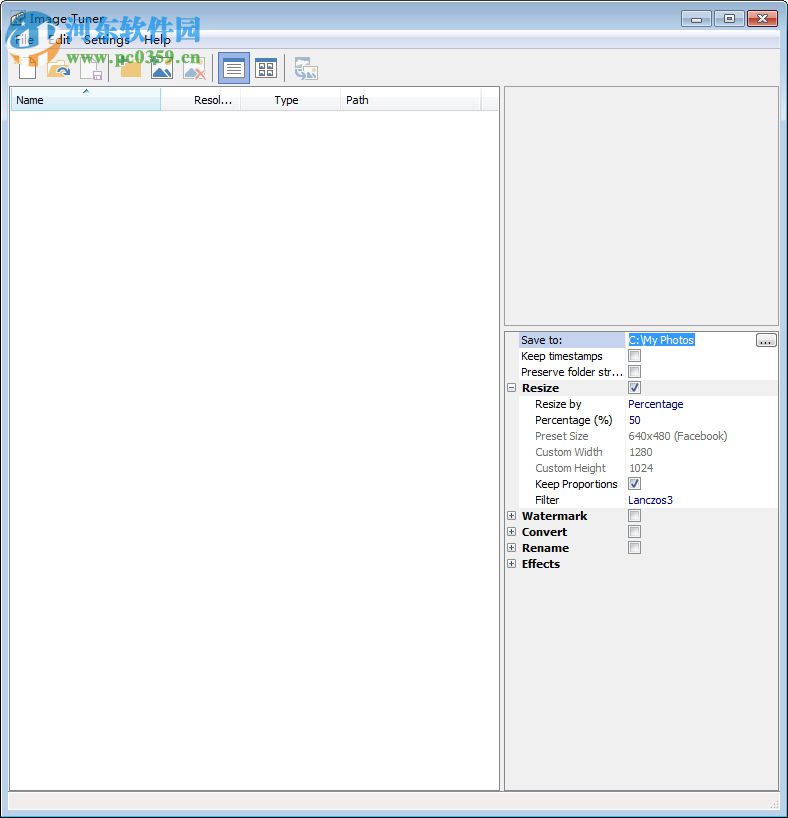Edit the Percentage value 50
Screen dimensions: 788x818
701,420
